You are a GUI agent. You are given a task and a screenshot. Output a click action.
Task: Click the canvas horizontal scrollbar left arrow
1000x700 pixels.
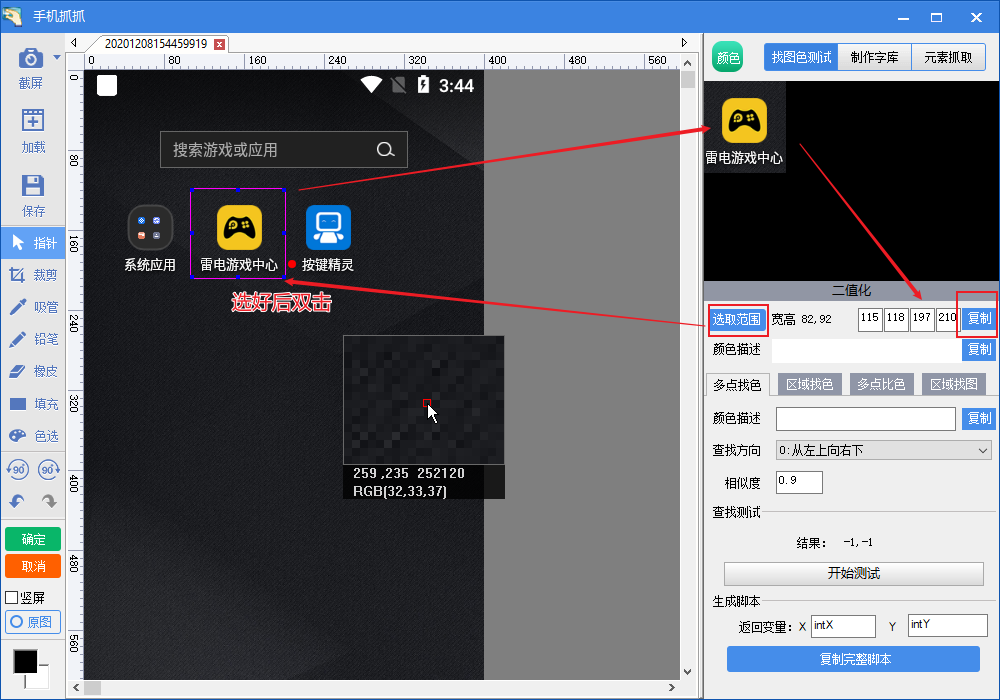pyautogui.click(x=77, y=687)
